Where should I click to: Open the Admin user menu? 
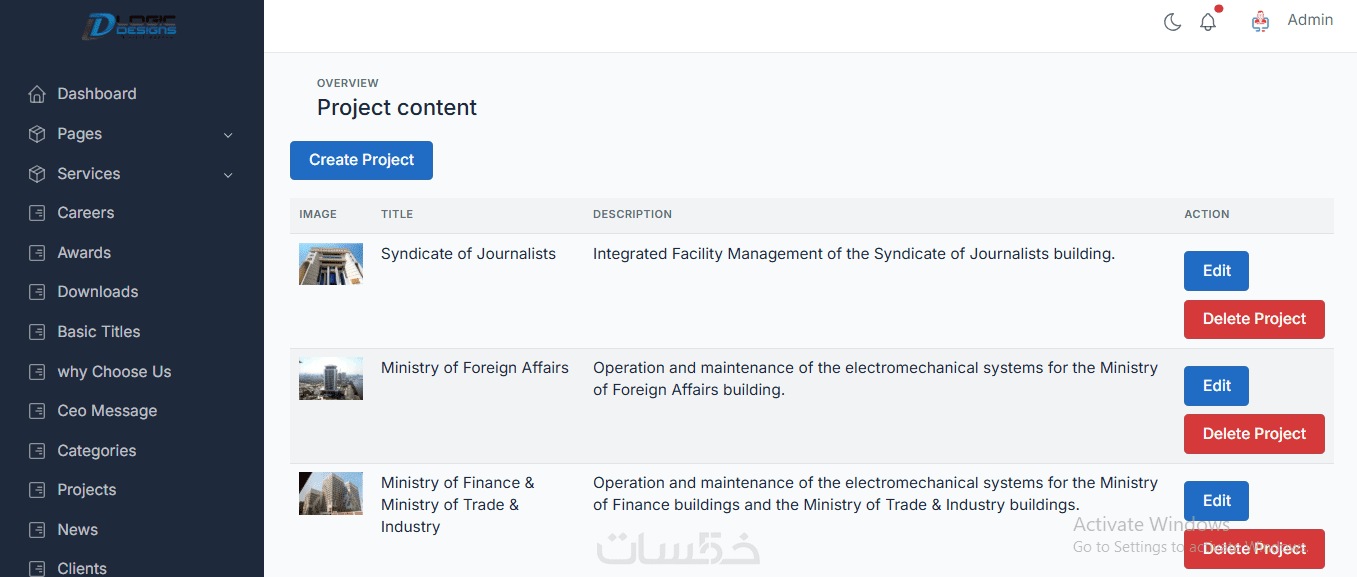tap(1309, 20)
